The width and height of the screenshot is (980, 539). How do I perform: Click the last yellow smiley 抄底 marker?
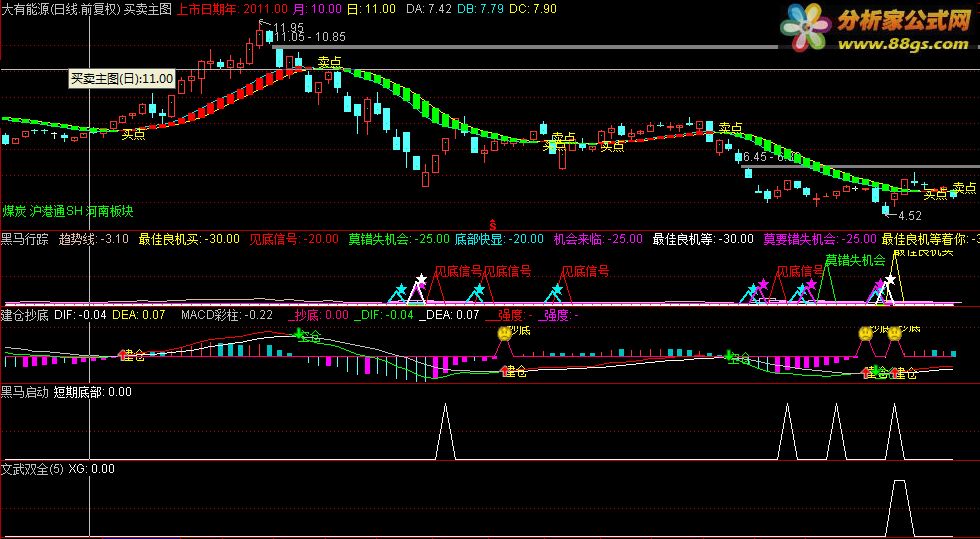point(894,333)
